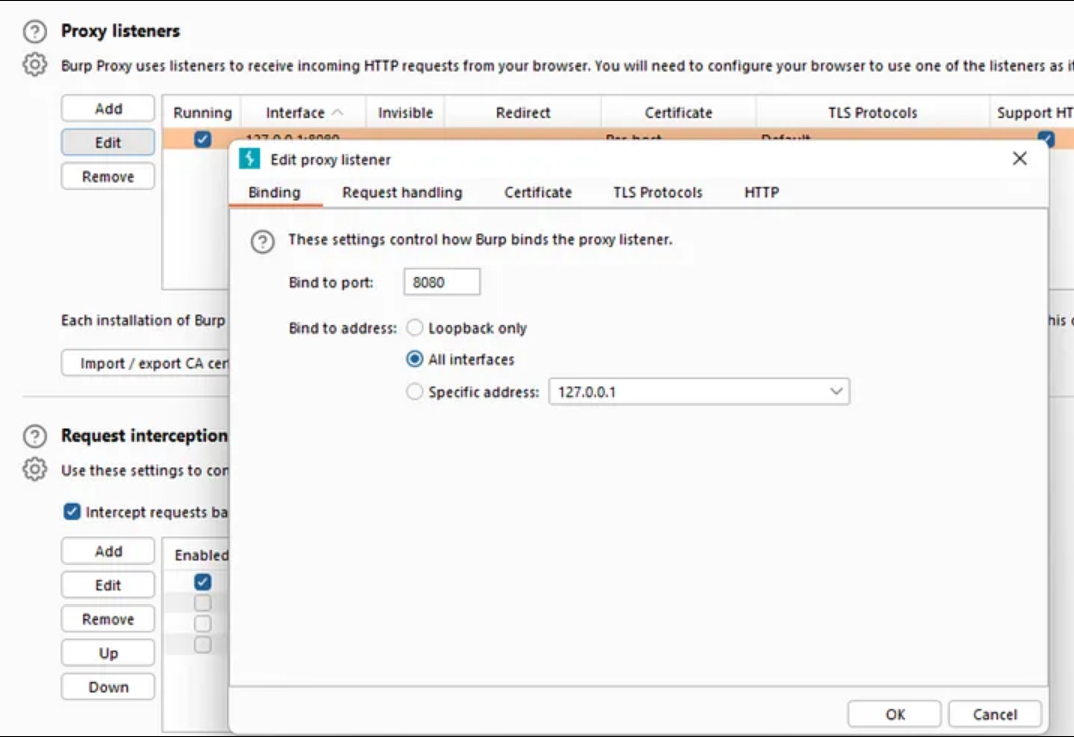Click the help icon in Binding tab
This screenshot has width=1074, height=737.
[x=262, y=242]
